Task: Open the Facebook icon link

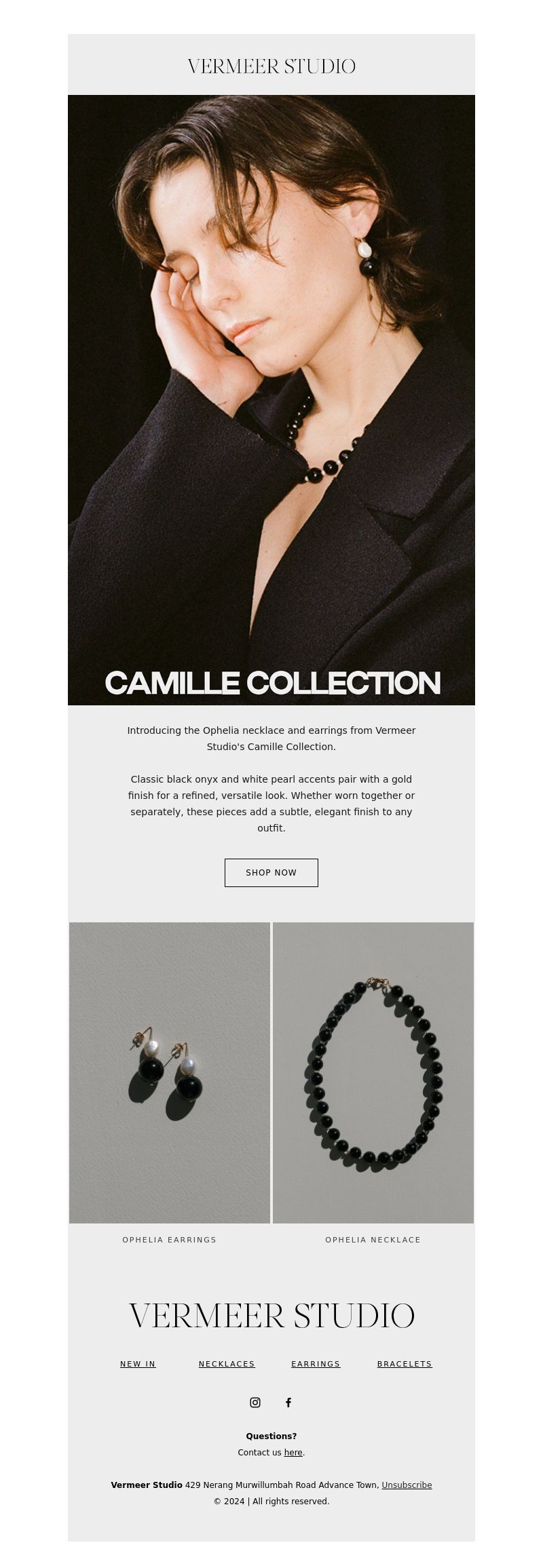Action: click(x=288, y=1403)
